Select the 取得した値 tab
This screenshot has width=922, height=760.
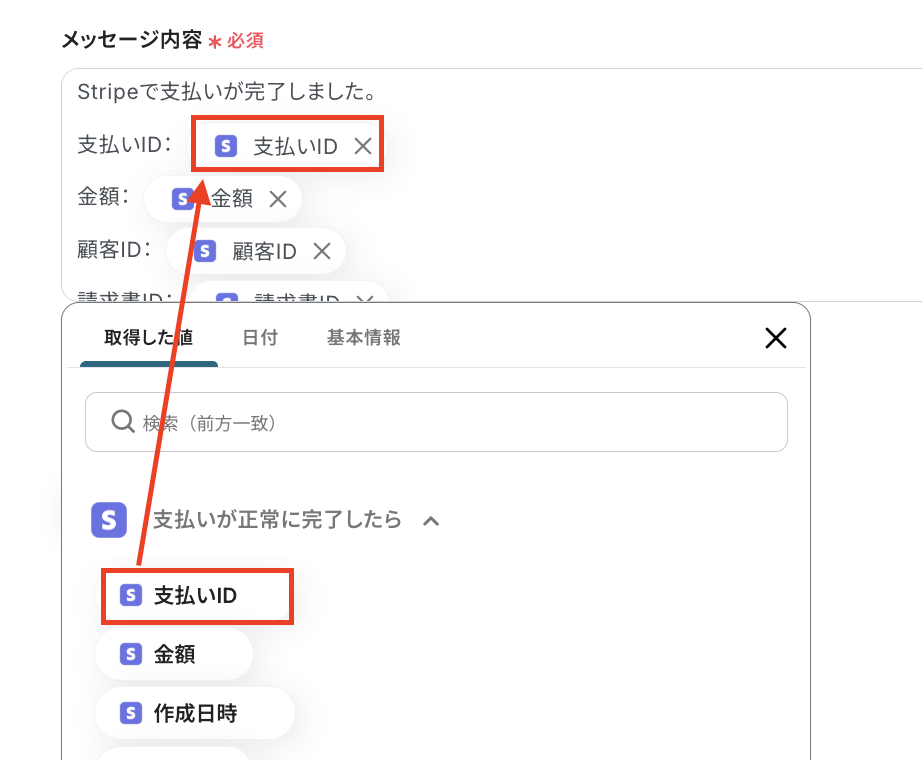click(x=148, y=338)
